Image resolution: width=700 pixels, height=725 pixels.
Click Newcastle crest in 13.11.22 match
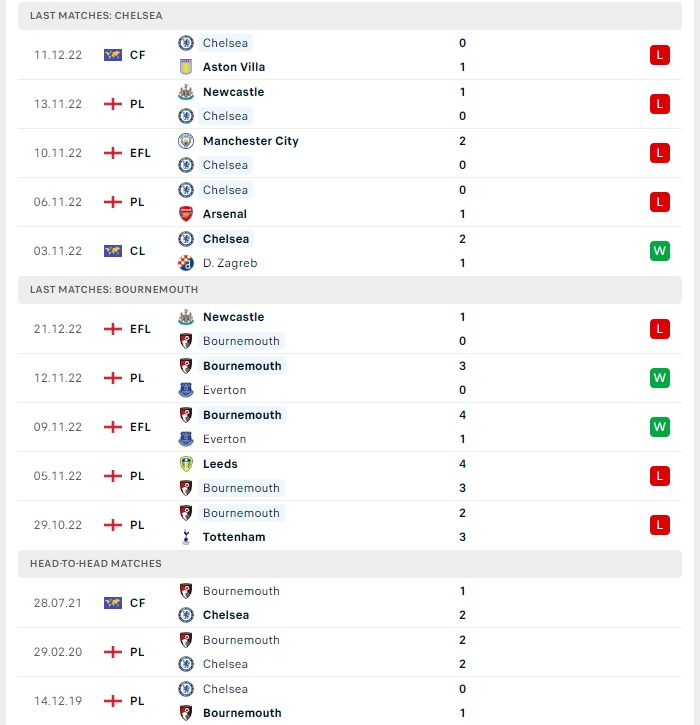(x=186, y=92)
